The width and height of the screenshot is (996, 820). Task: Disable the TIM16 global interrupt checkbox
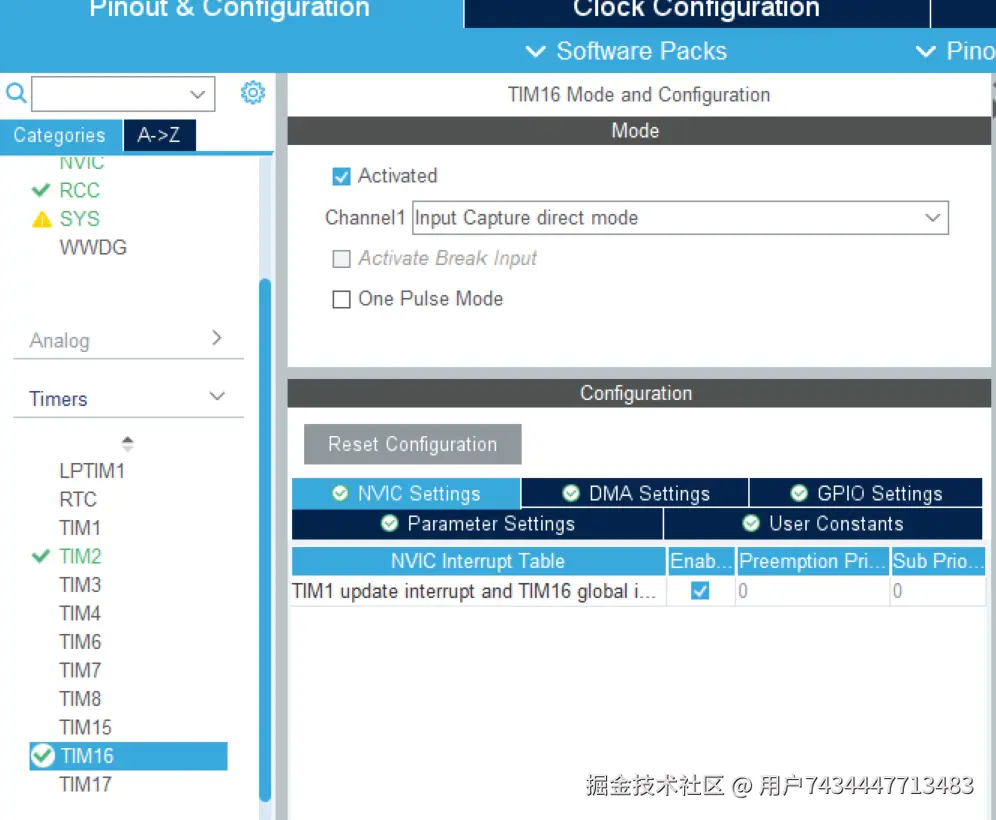700,591
